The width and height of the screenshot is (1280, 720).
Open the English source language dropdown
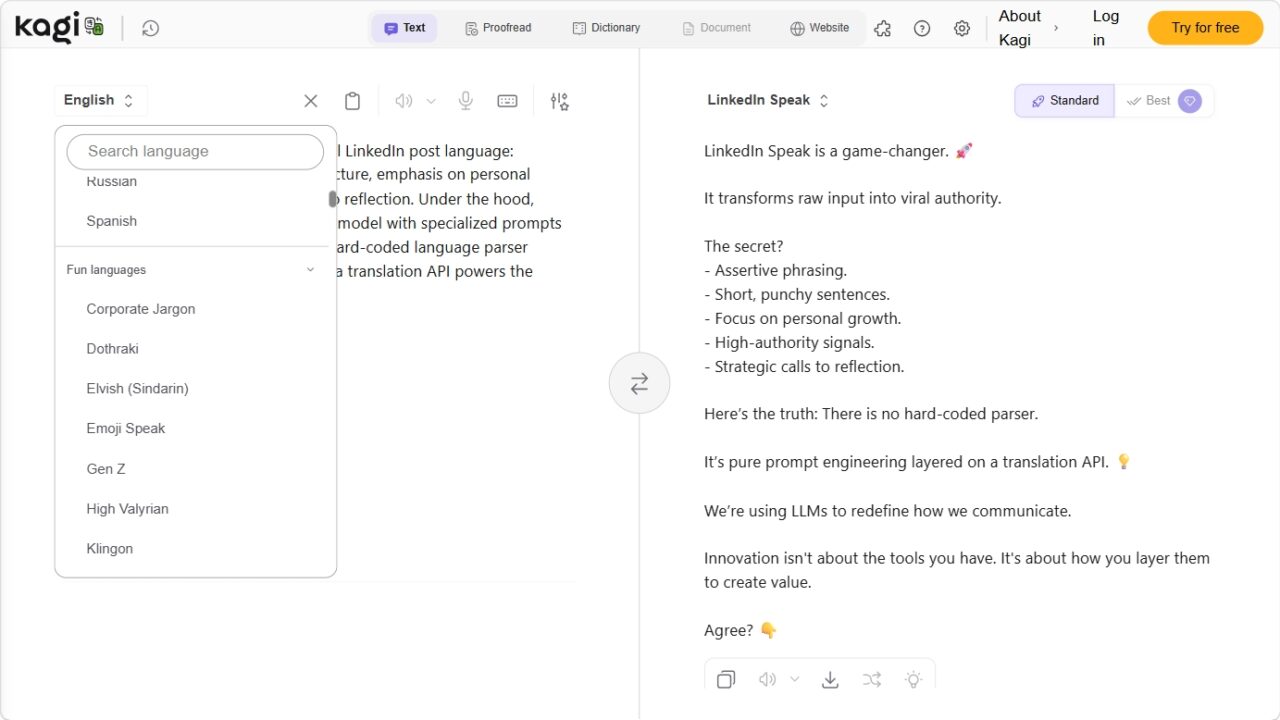[99, 100]
